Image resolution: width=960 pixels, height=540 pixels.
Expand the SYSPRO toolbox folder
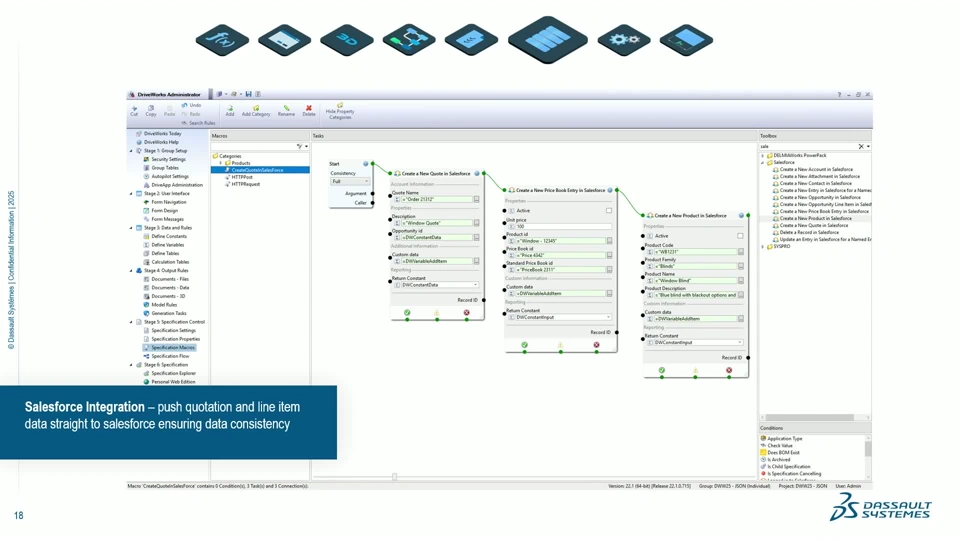tap(763, 247)
